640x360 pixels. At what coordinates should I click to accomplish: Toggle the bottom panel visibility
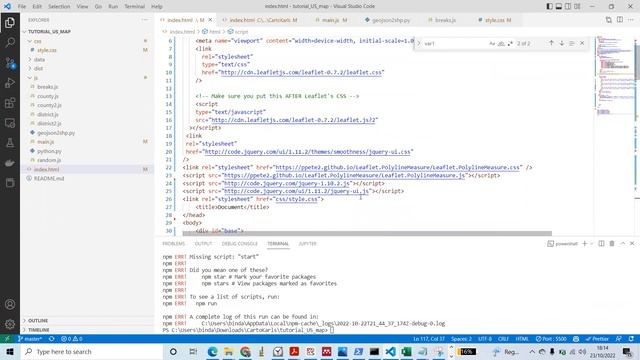(559, 6)
